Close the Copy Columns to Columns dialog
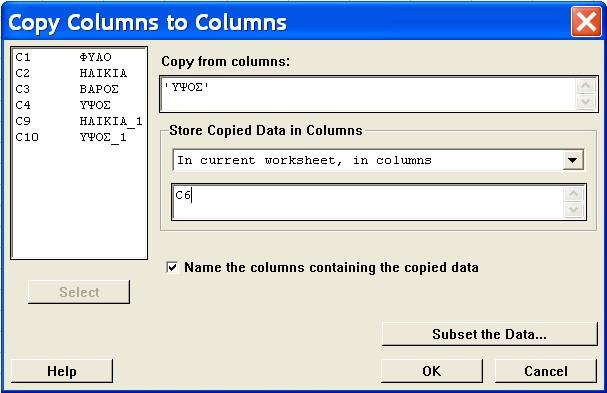 (586, 22)
